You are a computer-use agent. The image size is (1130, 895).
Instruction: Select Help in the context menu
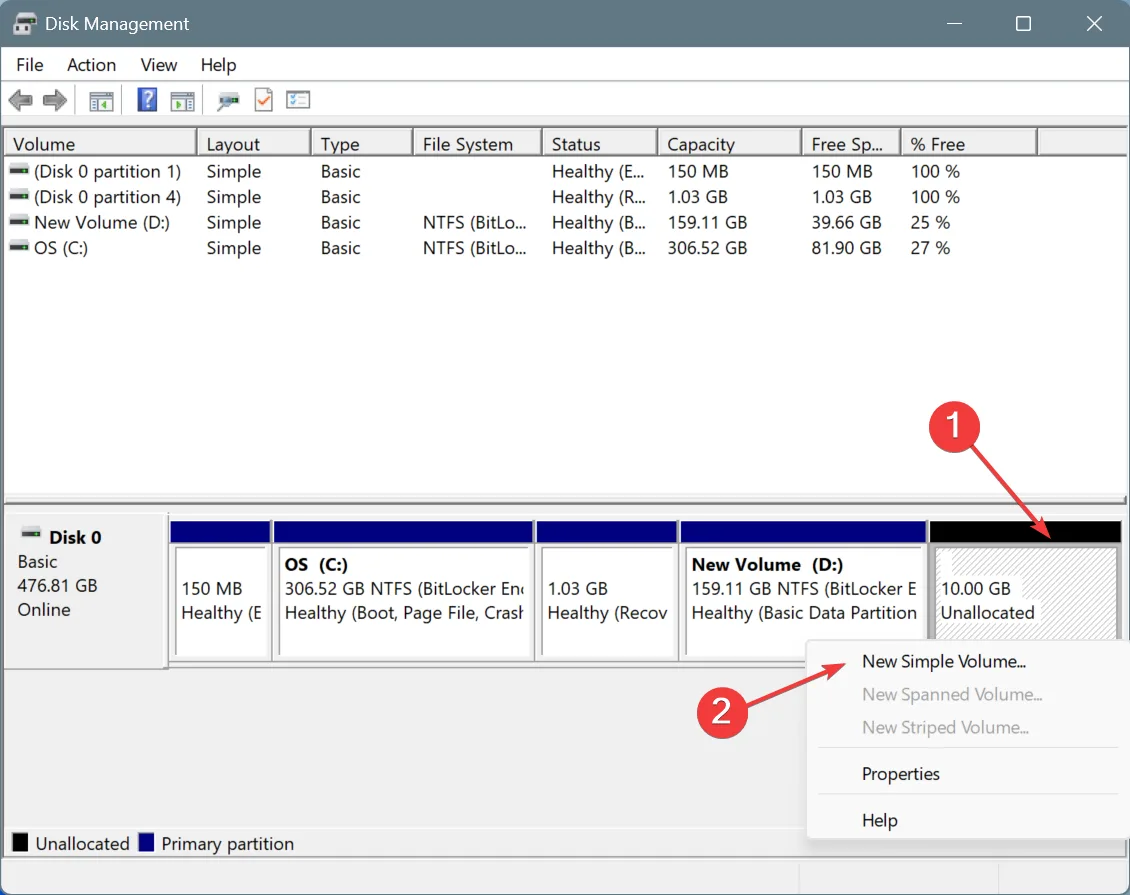coord(880,820)
